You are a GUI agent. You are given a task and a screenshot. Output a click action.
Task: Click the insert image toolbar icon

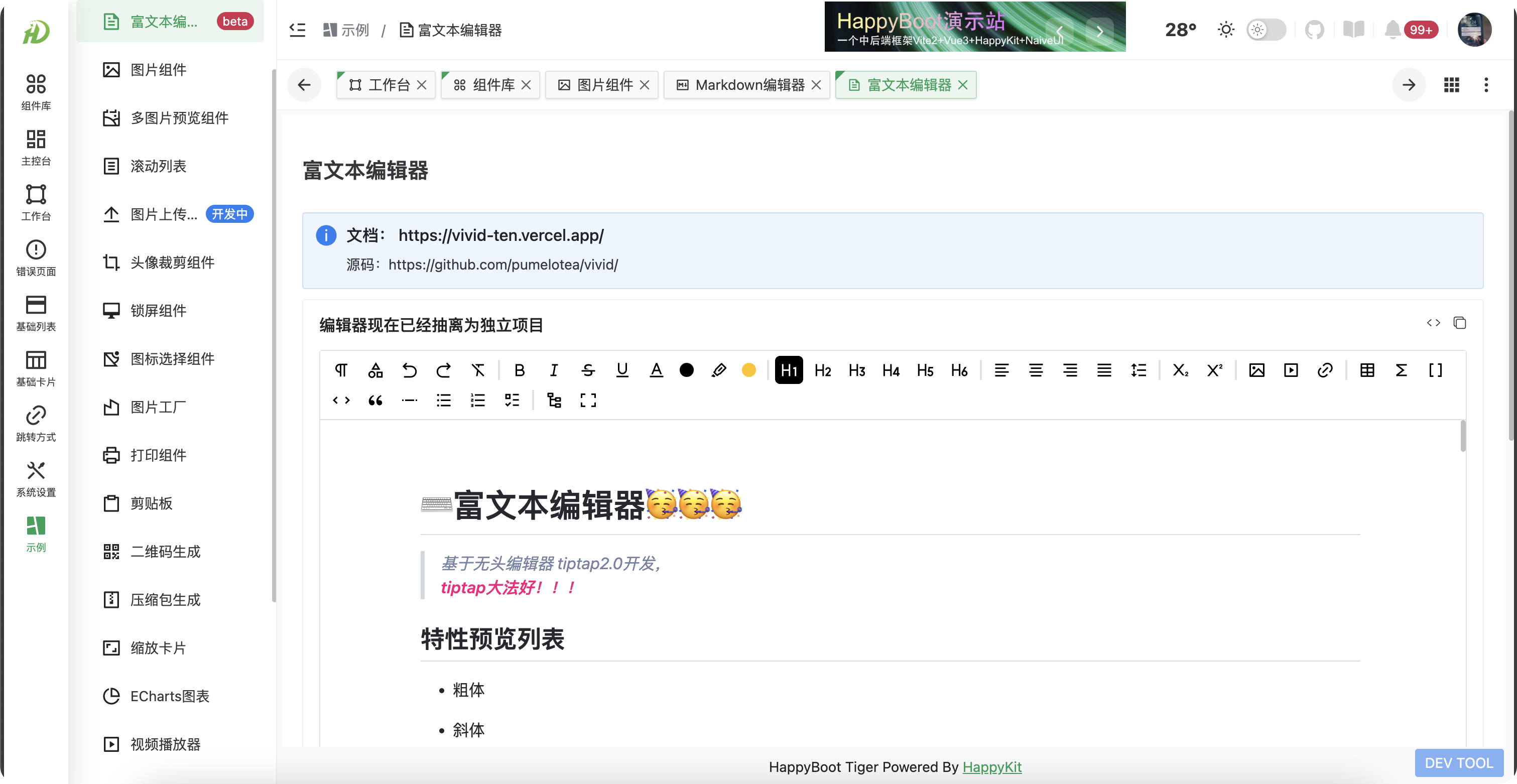1256,370
